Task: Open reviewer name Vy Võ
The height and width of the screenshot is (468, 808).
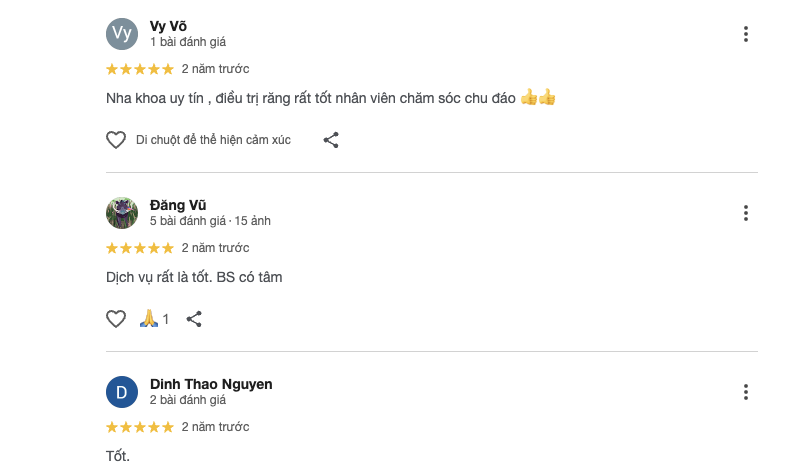Action: (170, 26)
